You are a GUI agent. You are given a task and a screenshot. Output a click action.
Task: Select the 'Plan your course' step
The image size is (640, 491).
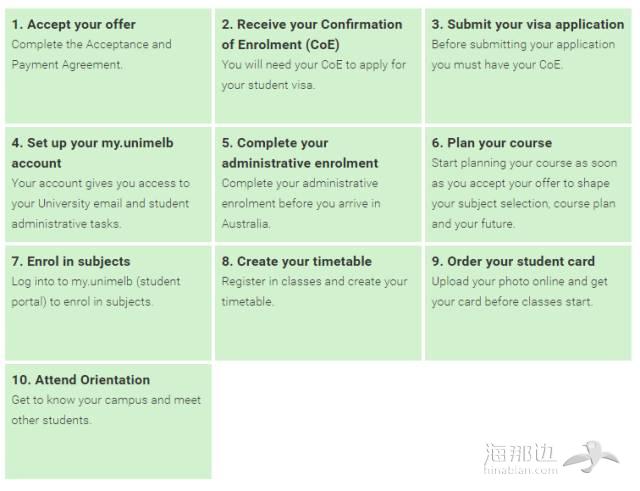[x=528, y=184]
